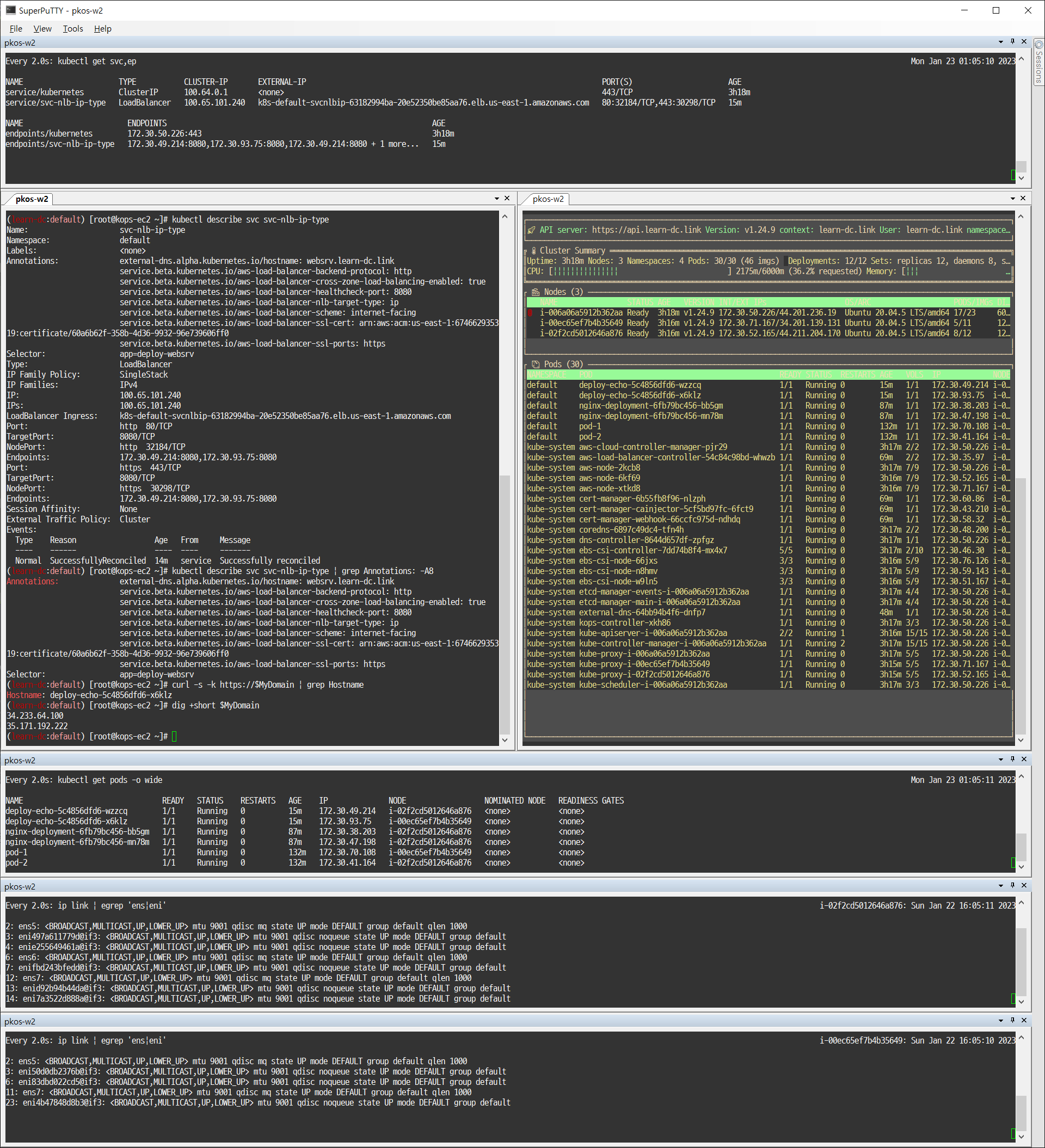The height and width of the screenshot is (1148, 1045).
Task: Toggle the pin on the ip link watch pane
Action: pyautogui.click(x=1012, y=886)
